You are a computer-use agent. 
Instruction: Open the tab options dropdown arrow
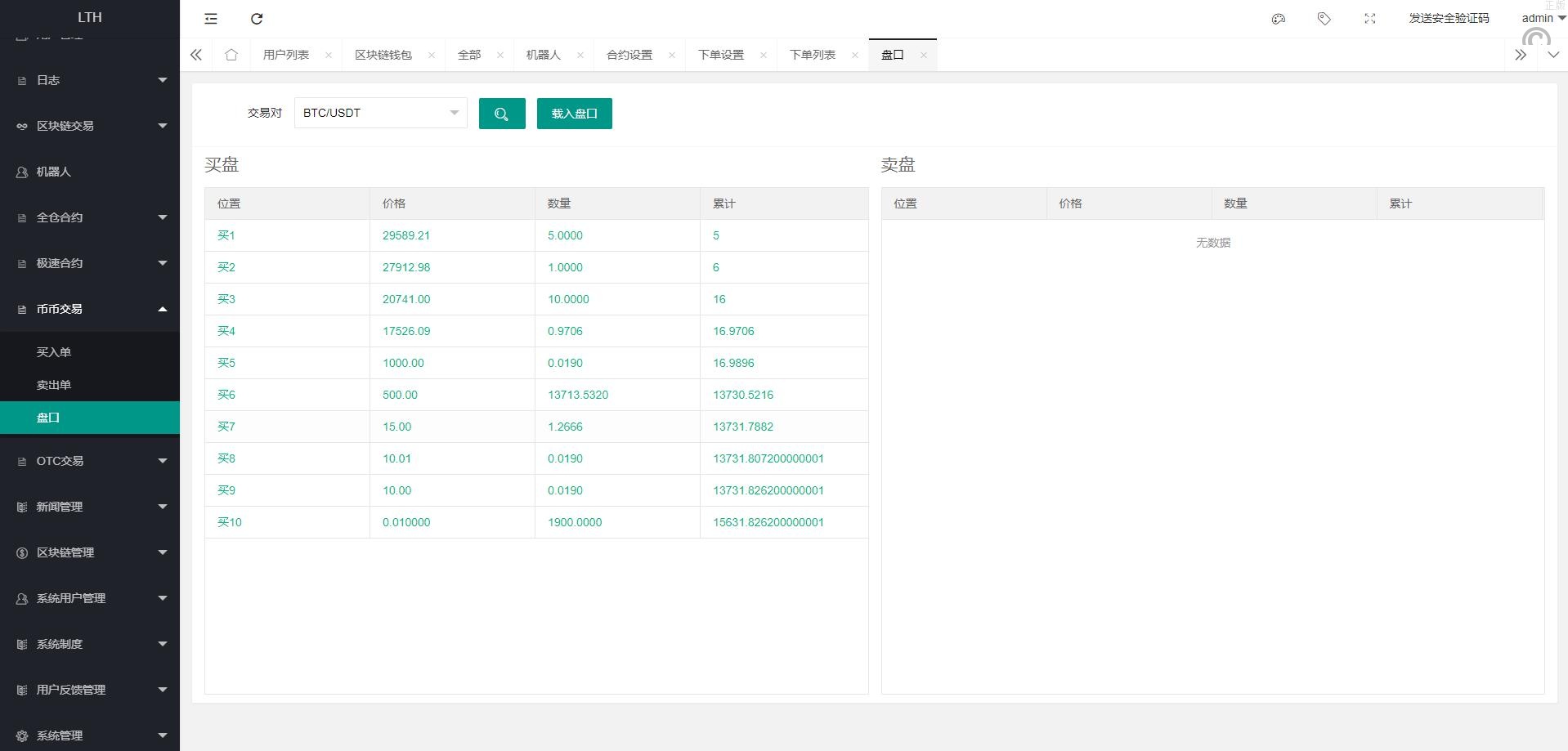click(x=1553, y=55)
